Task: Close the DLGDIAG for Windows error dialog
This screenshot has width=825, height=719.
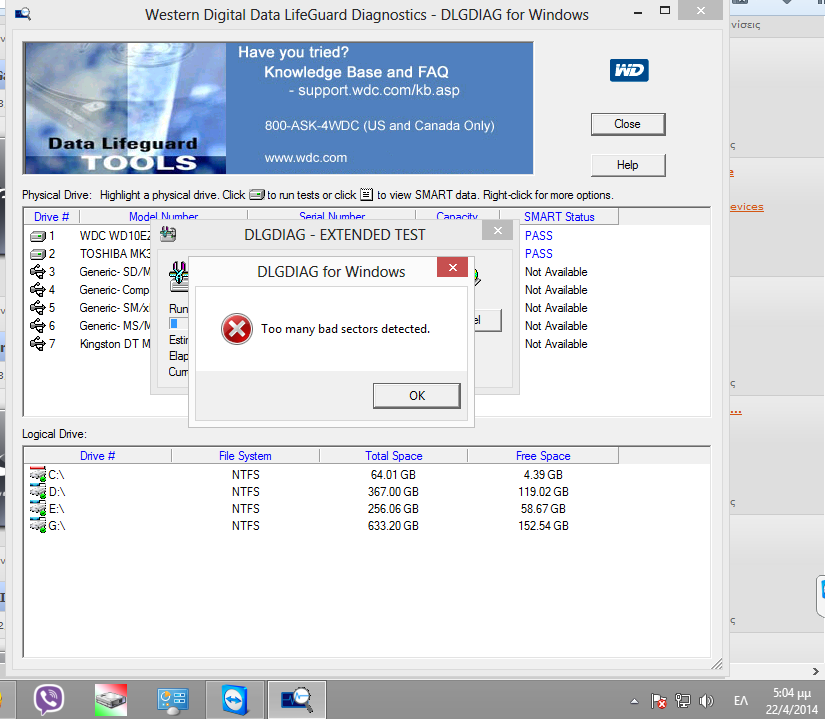Action: 452,268
